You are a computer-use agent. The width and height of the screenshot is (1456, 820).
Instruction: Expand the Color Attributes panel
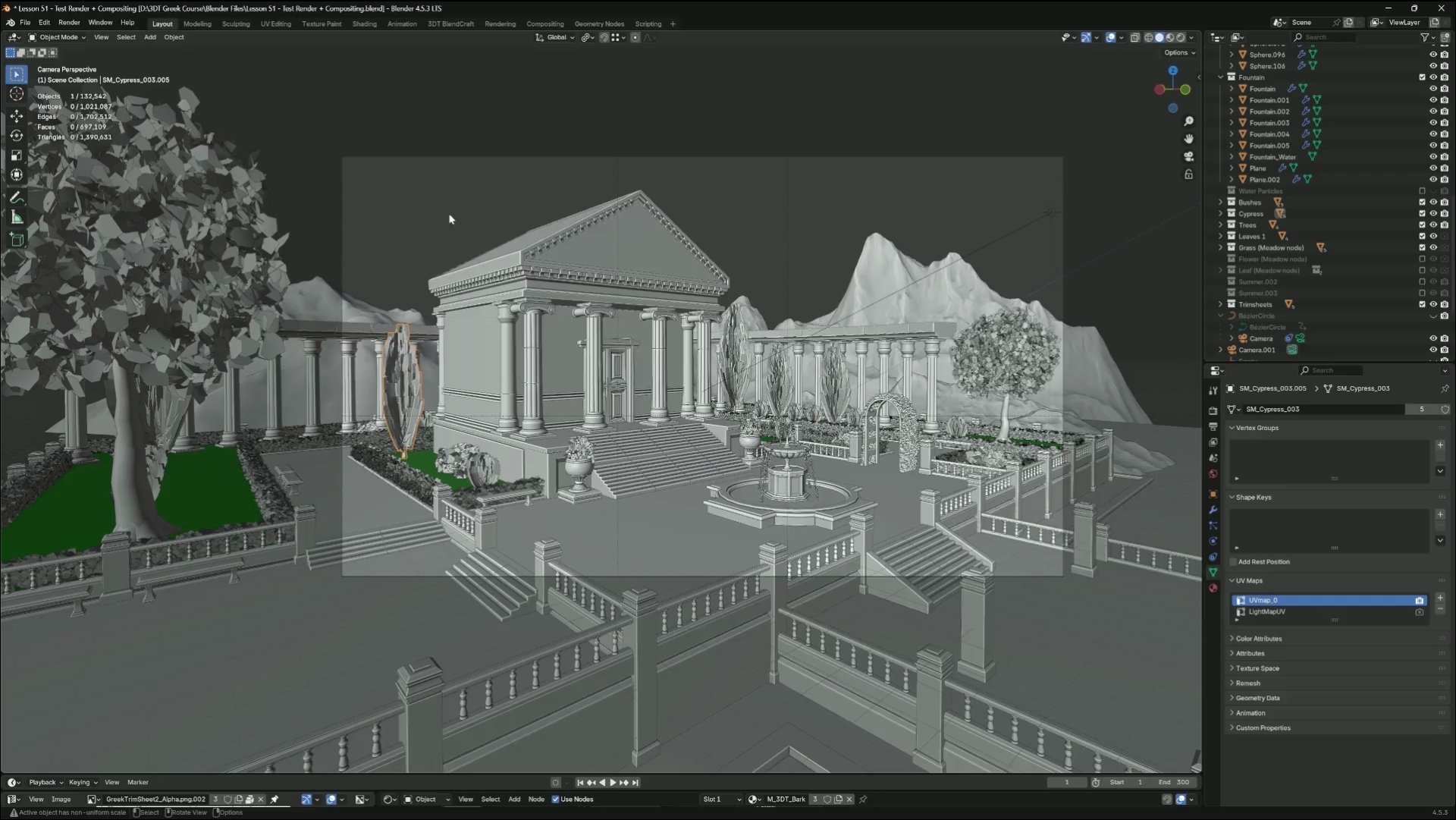point(1258,639)
